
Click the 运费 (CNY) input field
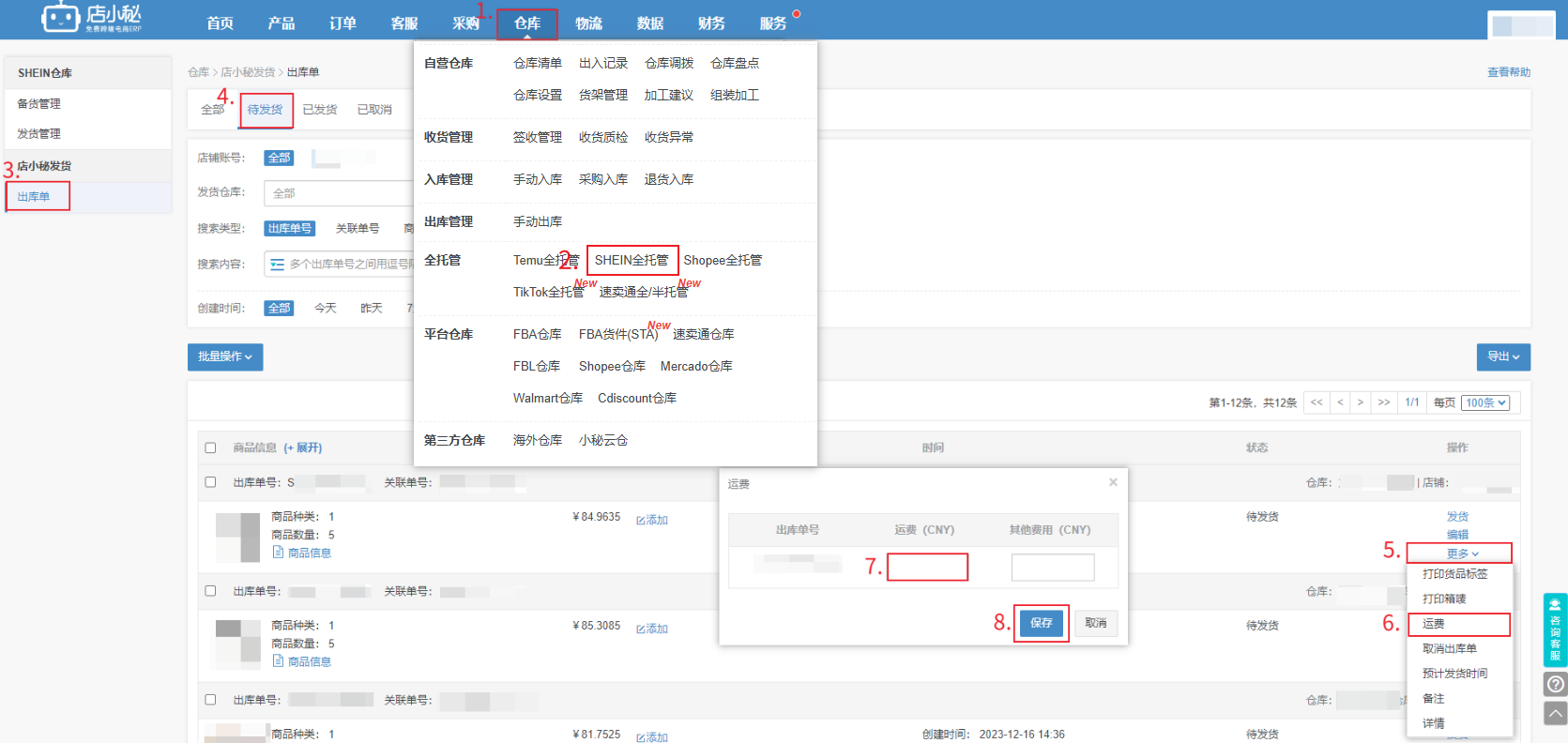tap(927, 568)
